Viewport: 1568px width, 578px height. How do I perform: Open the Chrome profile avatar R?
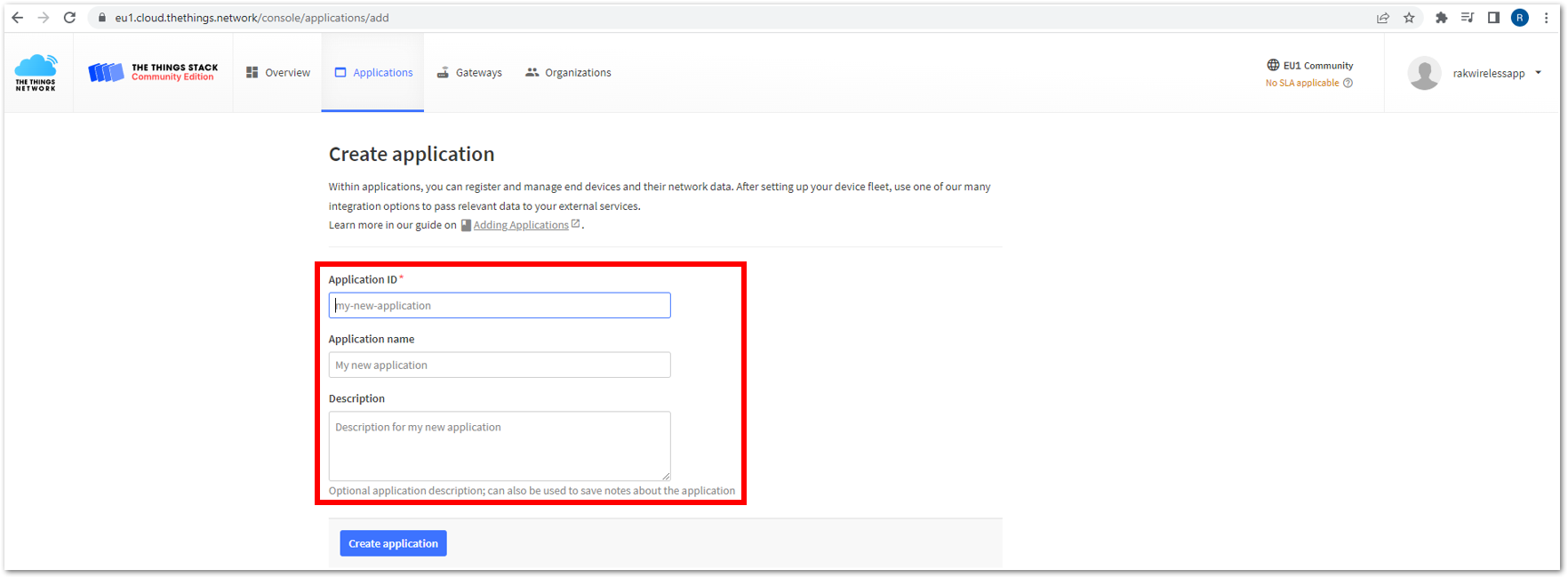tap(1520, 18)
